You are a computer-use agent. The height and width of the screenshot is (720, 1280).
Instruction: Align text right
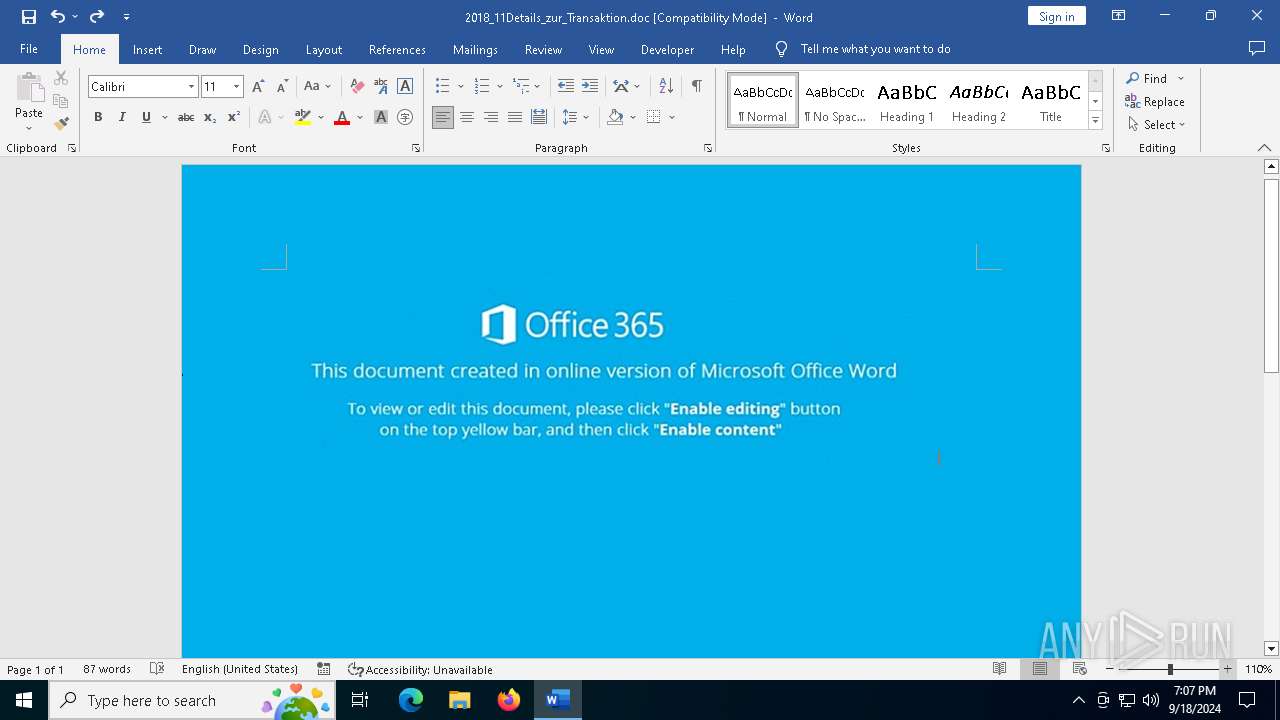491,117
